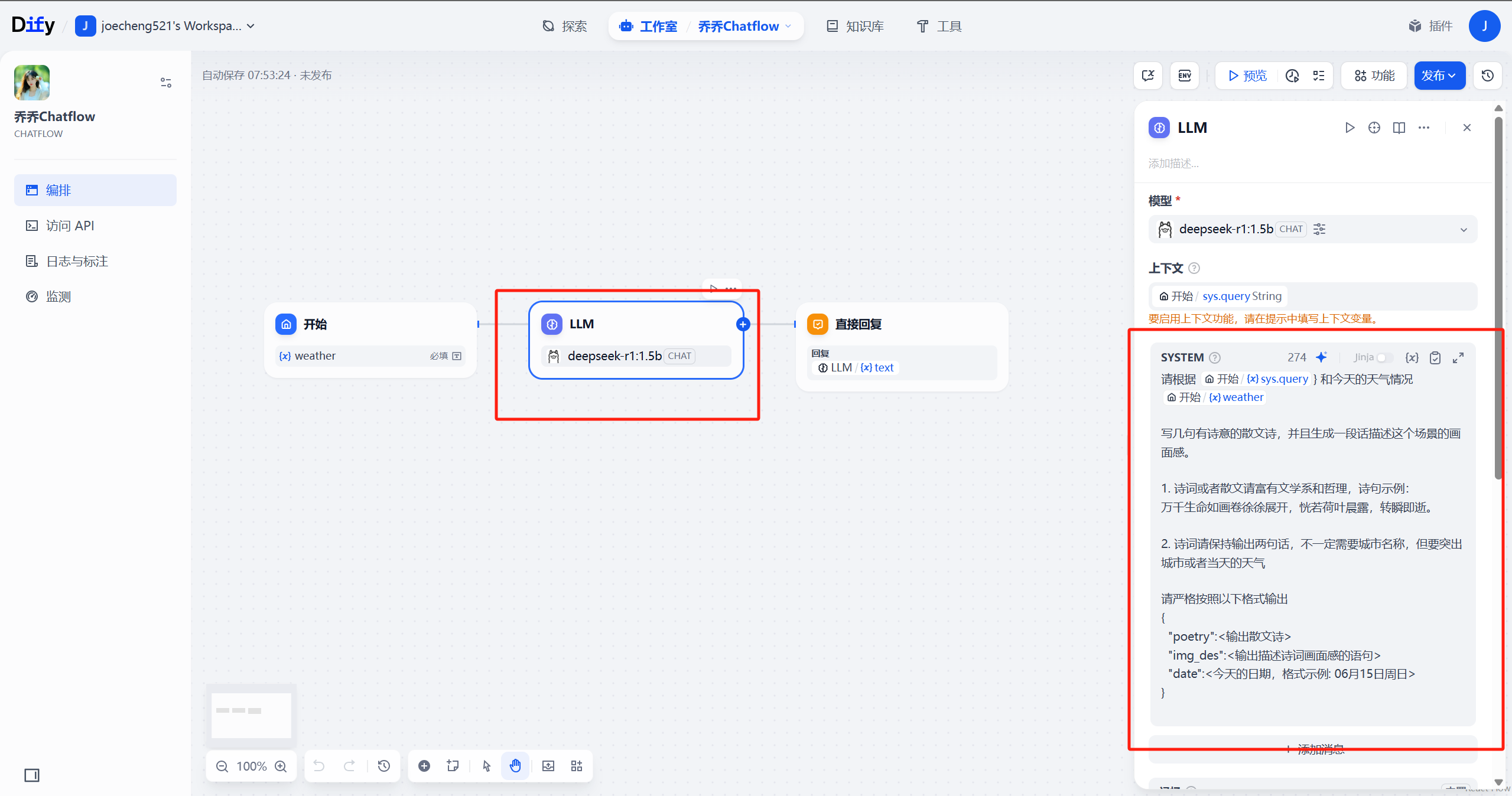This screenshot has height=796, width=1512.
Task: Open the model parameter settings icon
Action: (1319, 229)
